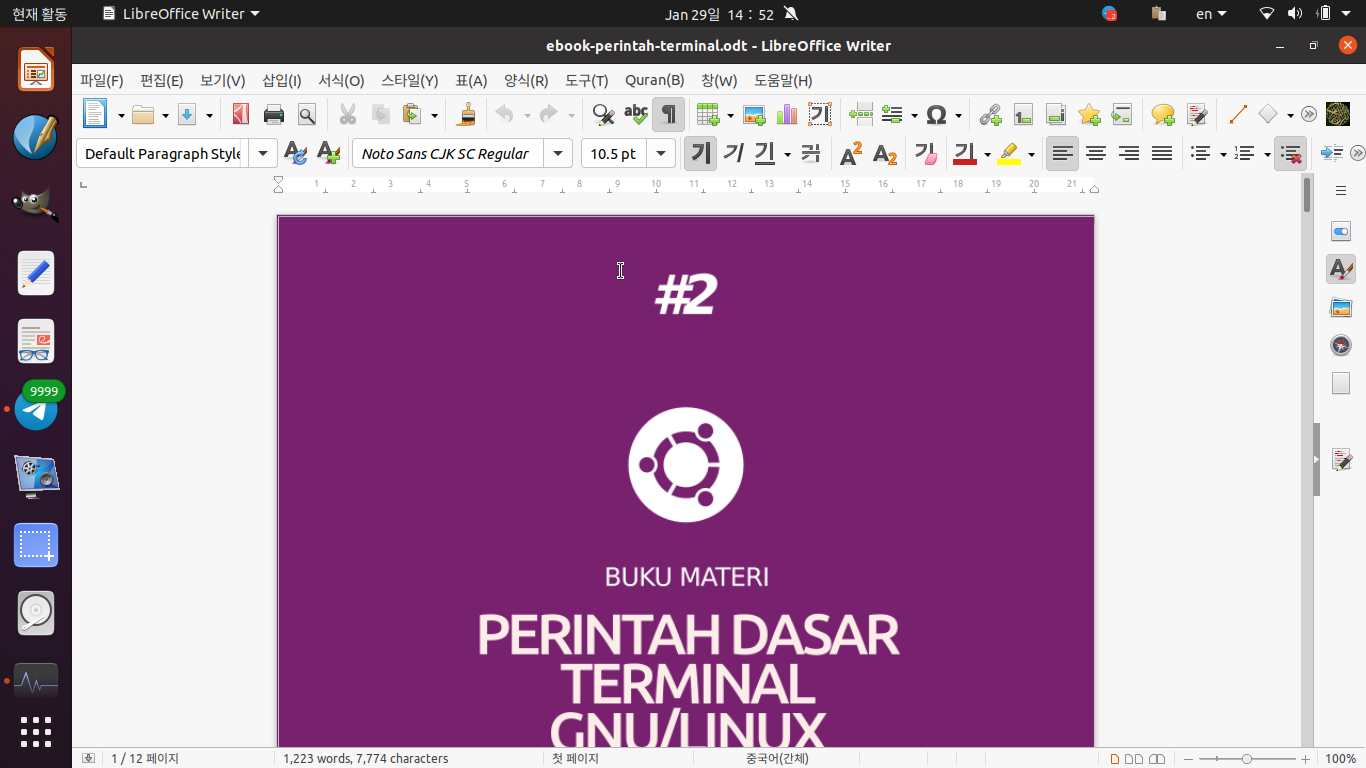
Task: Click the New document icon
Action: (95, 114)
